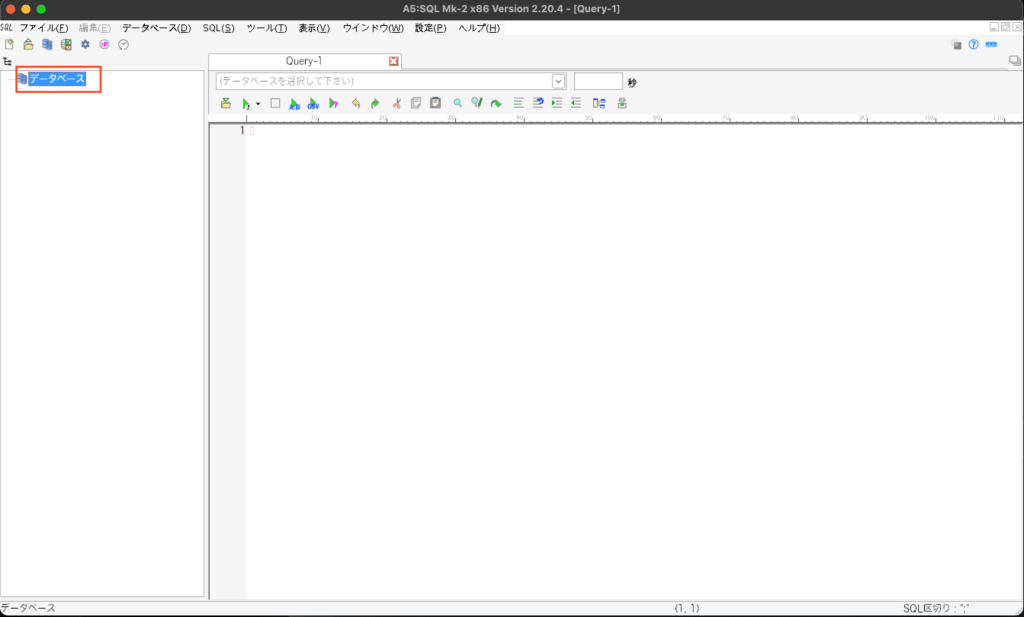Click the run SQL green arrow icon
1024x617 pixels.
coord(245,103)
